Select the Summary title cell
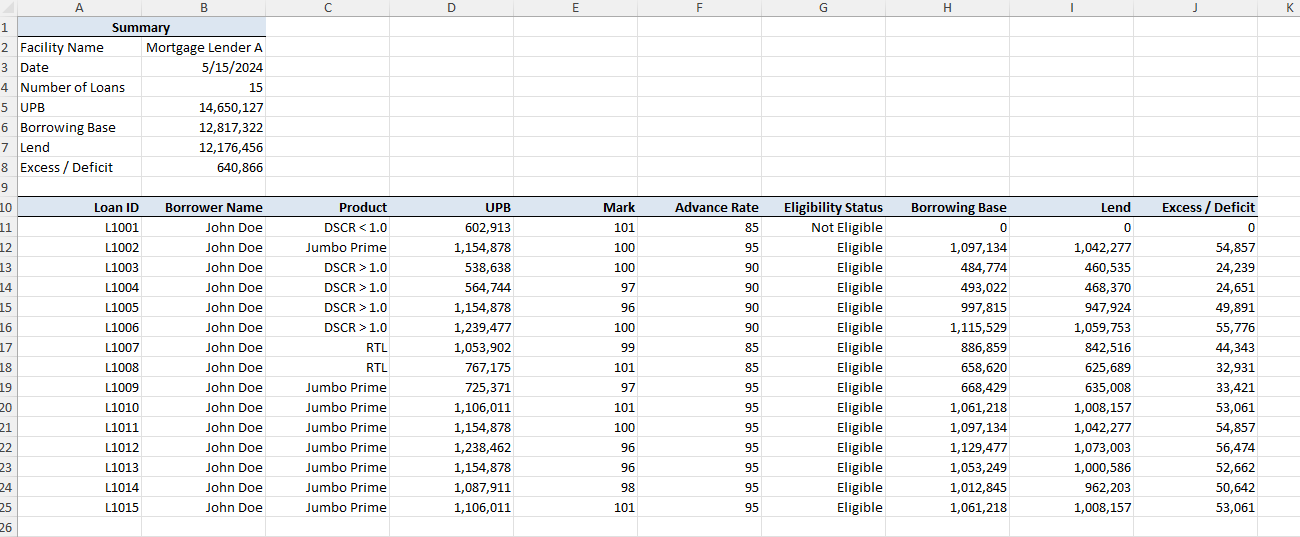Screen dimensions: 1300x537 pos(141,28)
